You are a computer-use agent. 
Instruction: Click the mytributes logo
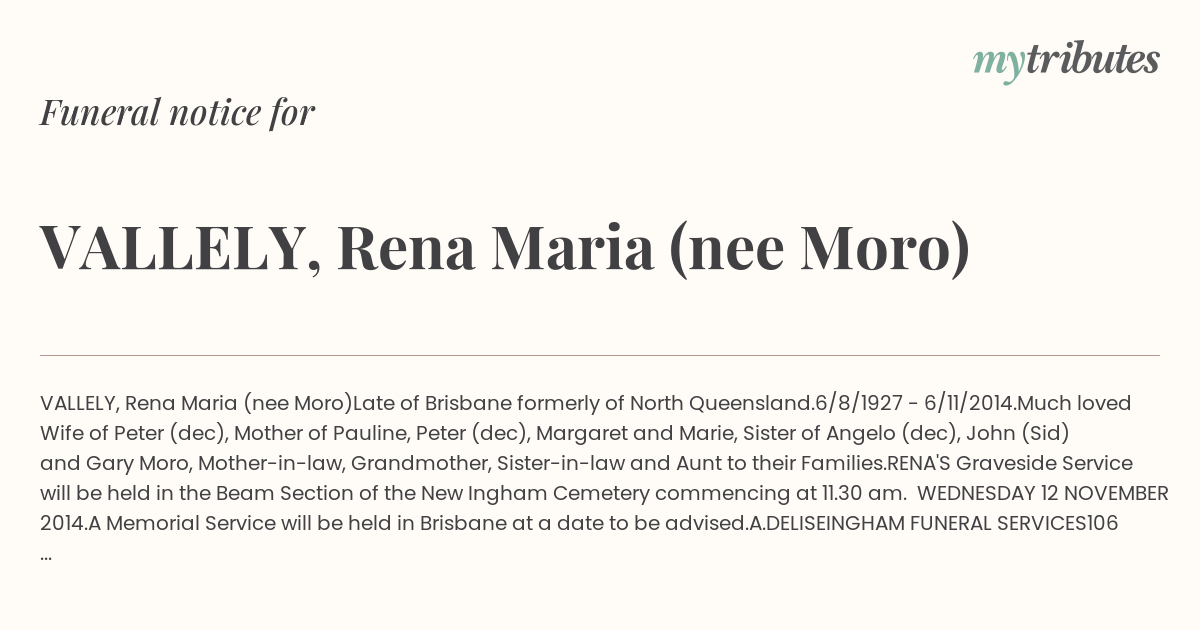coord(1065,60)
